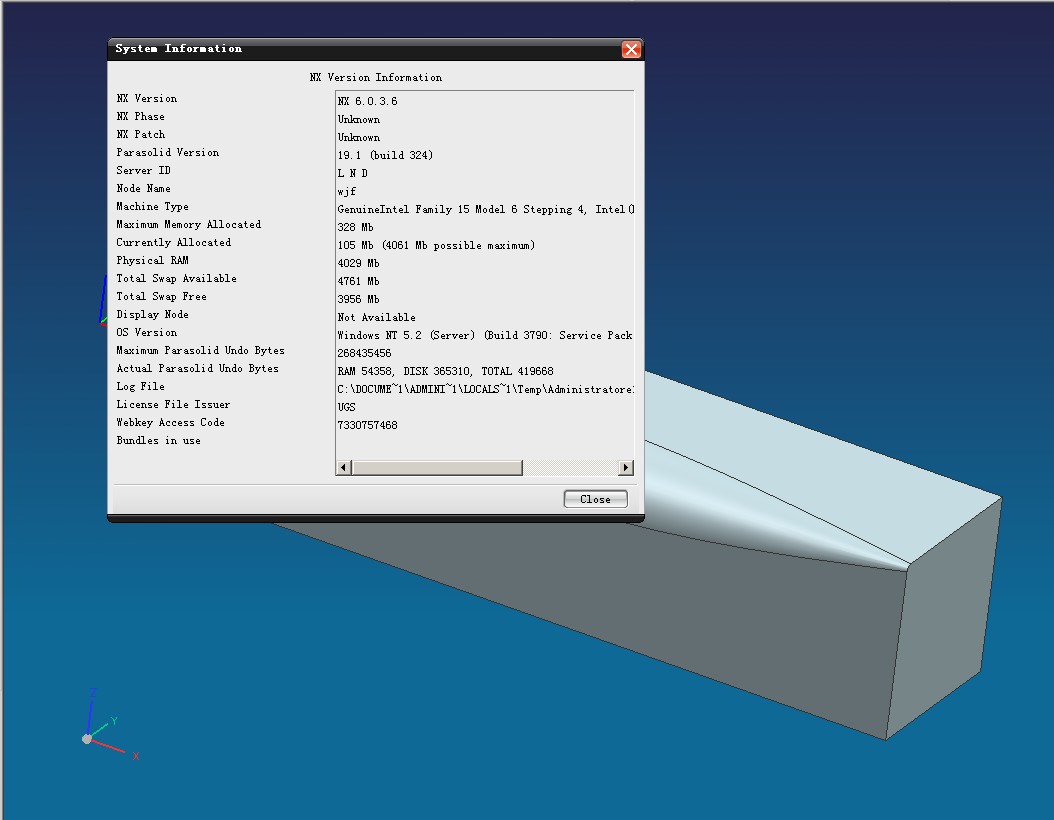Select the second 'Unknown' value beside NX Patch
Image resolution: width=1054 pixels, height=820 pixels.
[358, 137]
